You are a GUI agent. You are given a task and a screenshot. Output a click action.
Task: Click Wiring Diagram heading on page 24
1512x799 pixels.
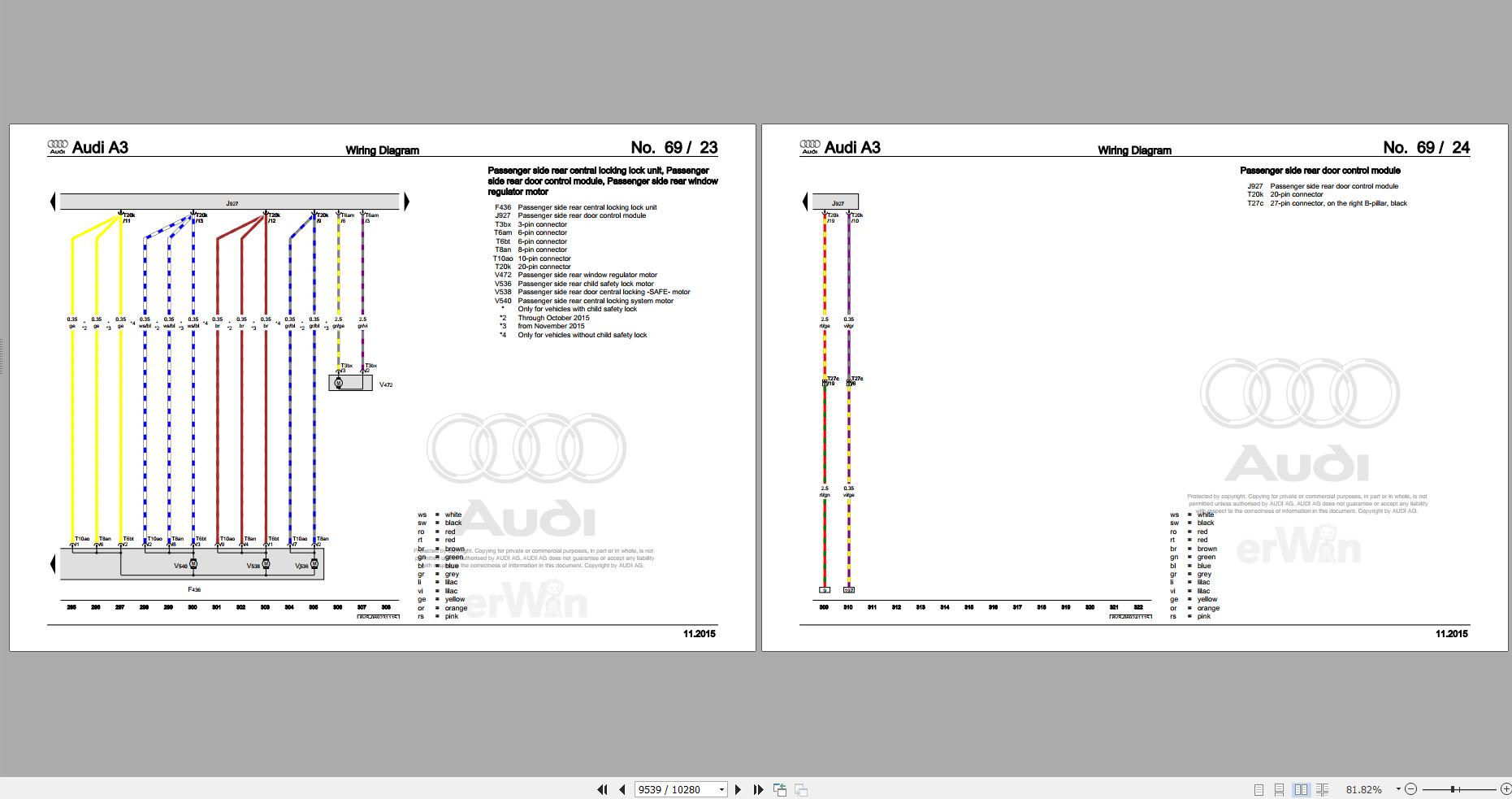point(1135,150)
